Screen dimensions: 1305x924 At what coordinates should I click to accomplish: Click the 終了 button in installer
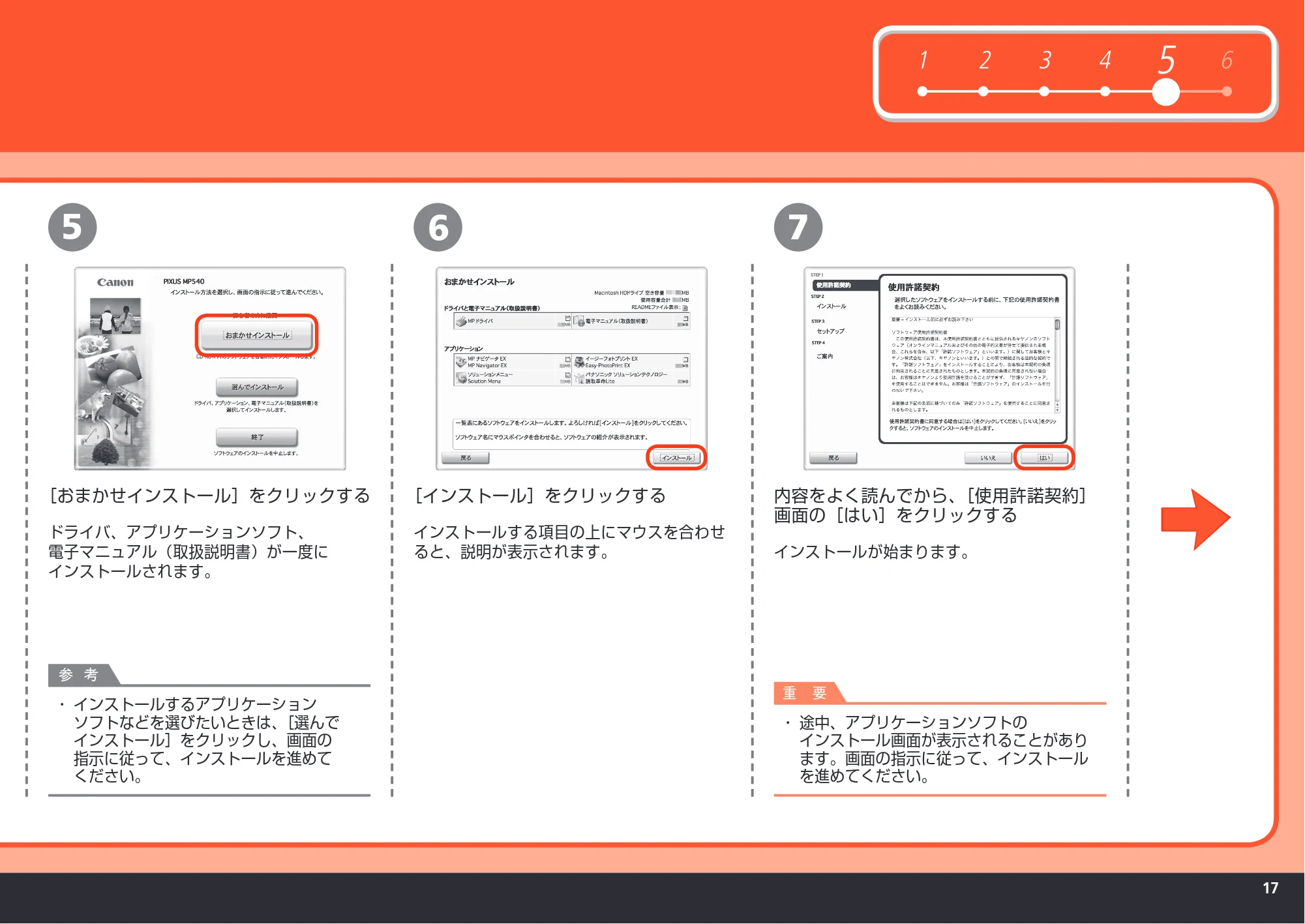(257, 437)
